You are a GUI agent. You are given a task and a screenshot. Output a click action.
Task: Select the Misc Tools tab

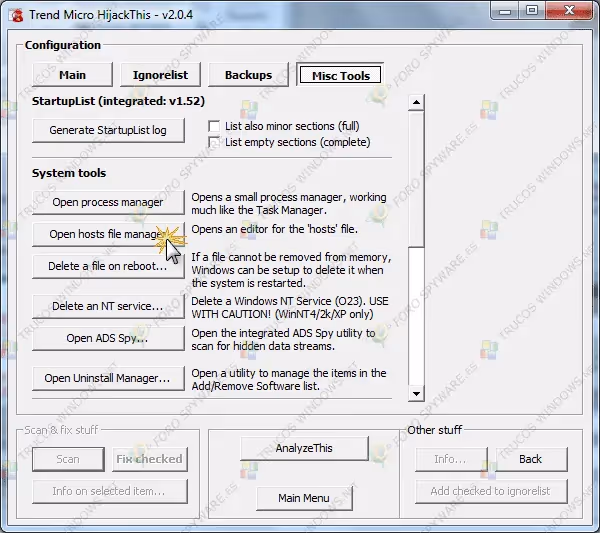(341, 75)
